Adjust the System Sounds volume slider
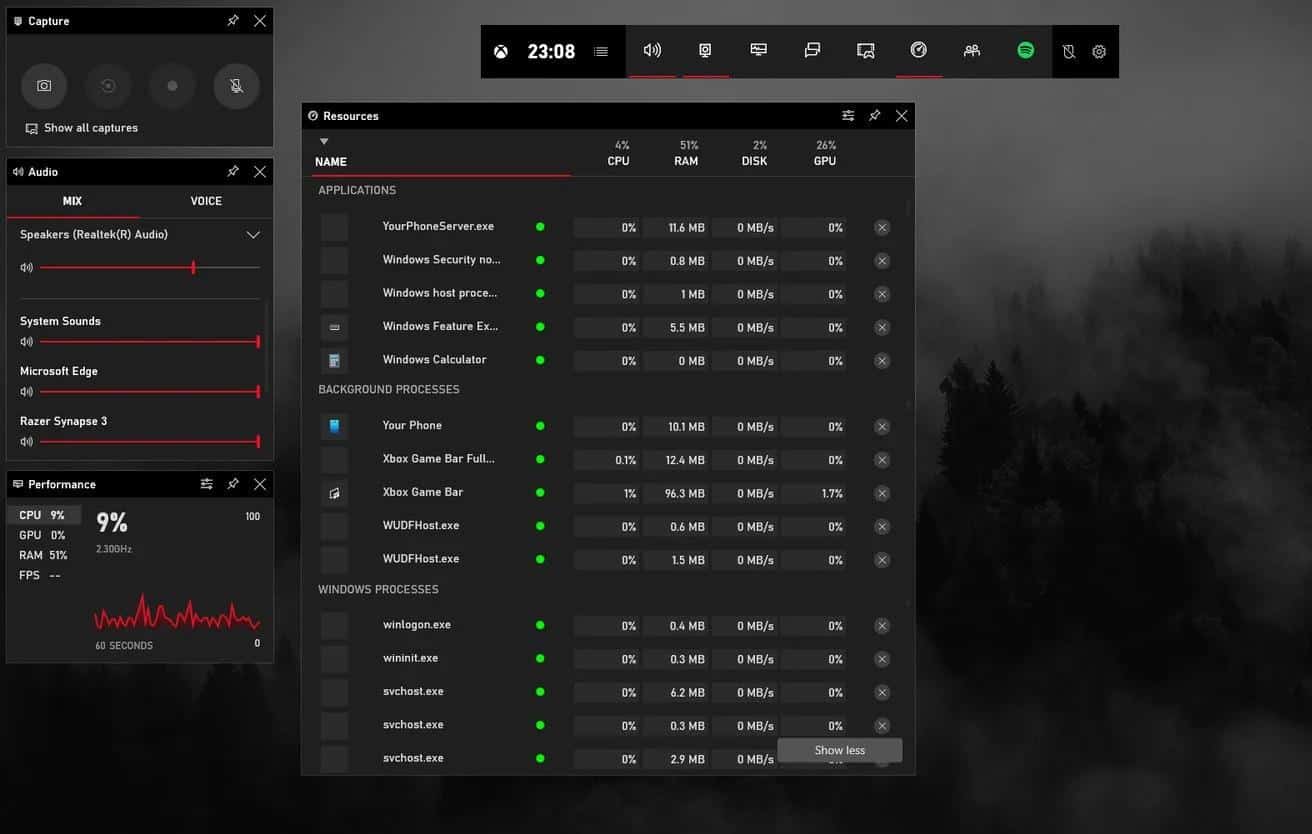 click(x=150, y=342)
